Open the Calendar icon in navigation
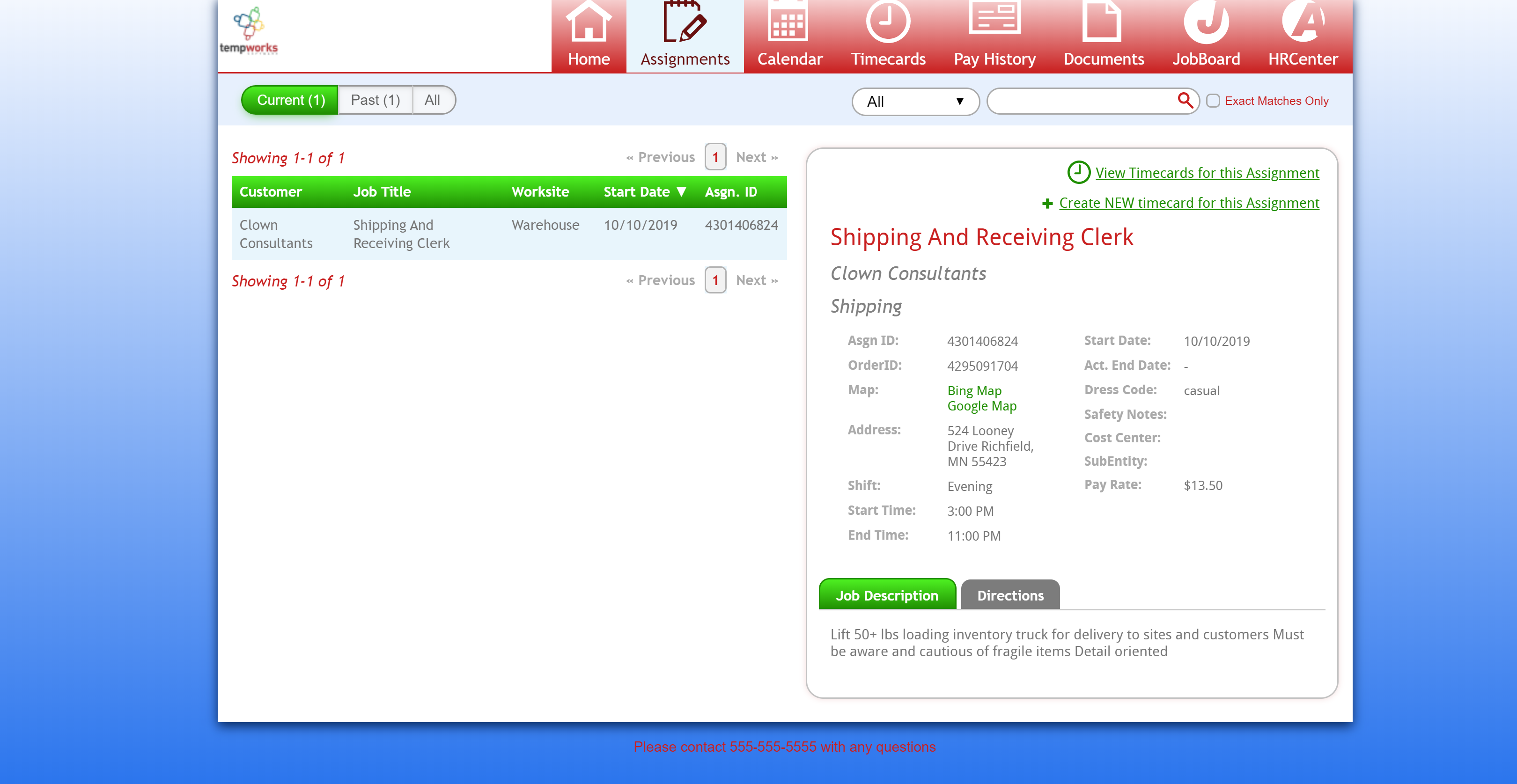This screenshot has width=1517, height=784. click(788, 22)
